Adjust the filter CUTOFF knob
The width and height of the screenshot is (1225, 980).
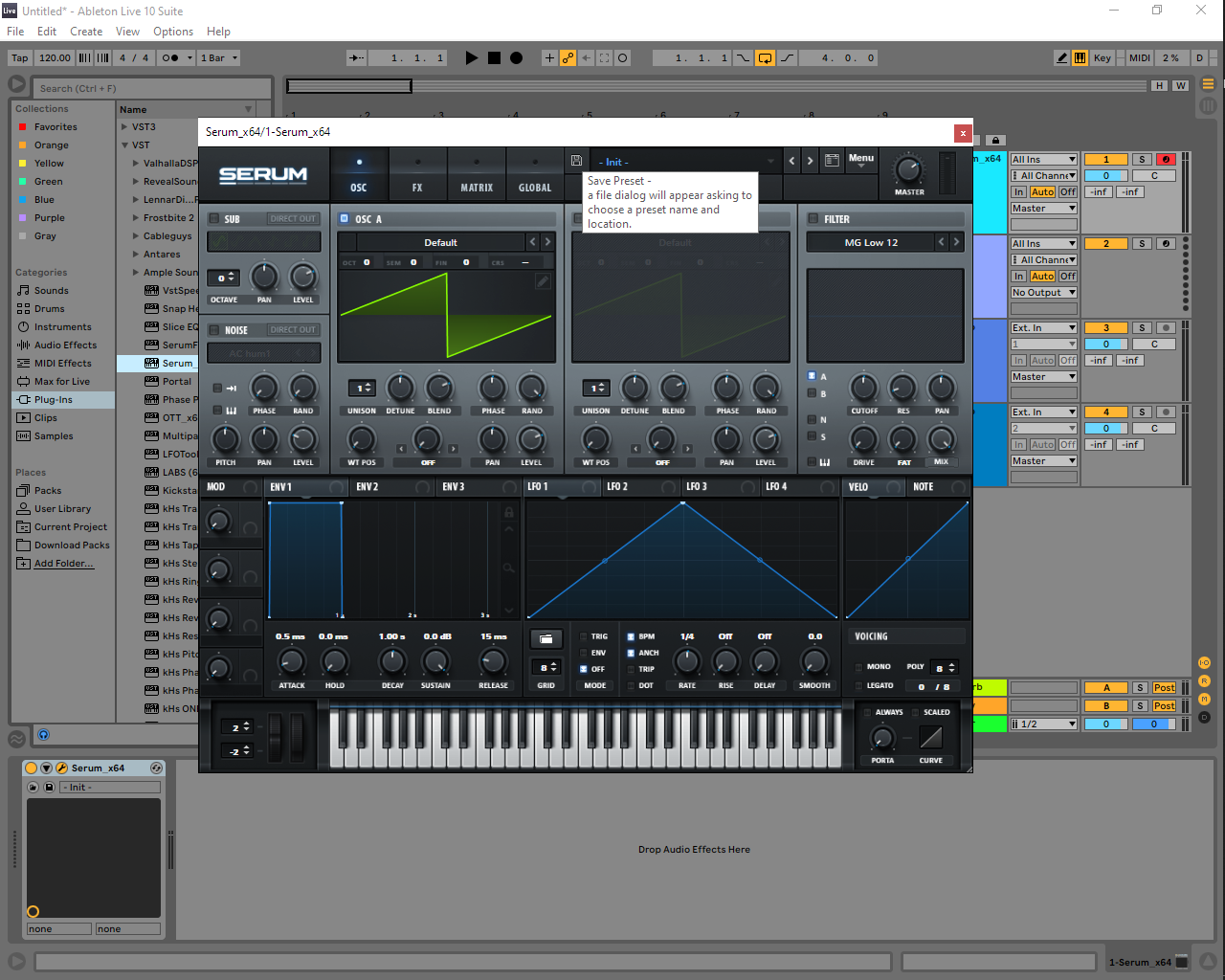pos(864,387)
